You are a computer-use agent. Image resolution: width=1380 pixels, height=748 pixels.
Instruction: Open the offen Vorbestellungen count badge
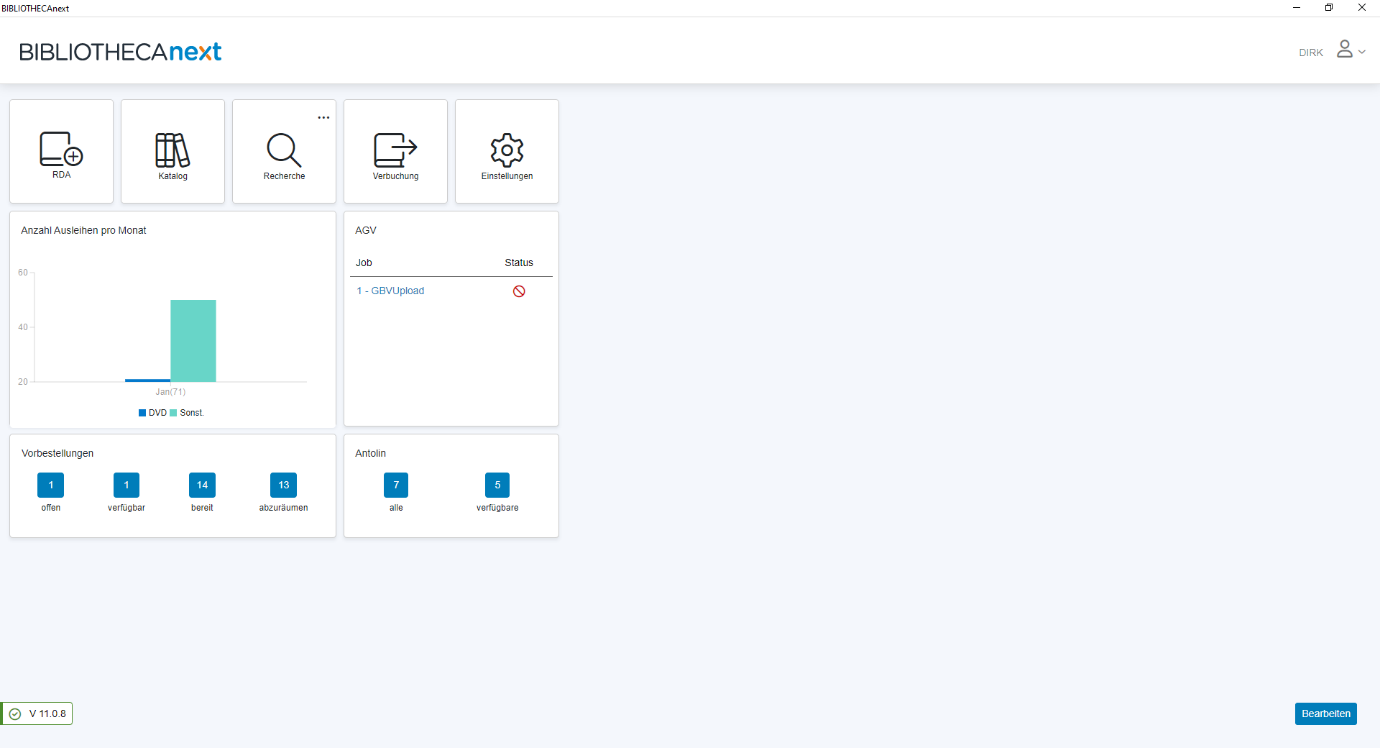point(50,485)
